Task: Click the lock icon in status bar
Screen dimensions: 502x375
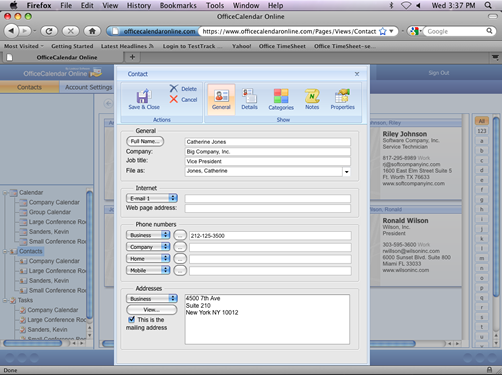Action: [x=489, y=370]
